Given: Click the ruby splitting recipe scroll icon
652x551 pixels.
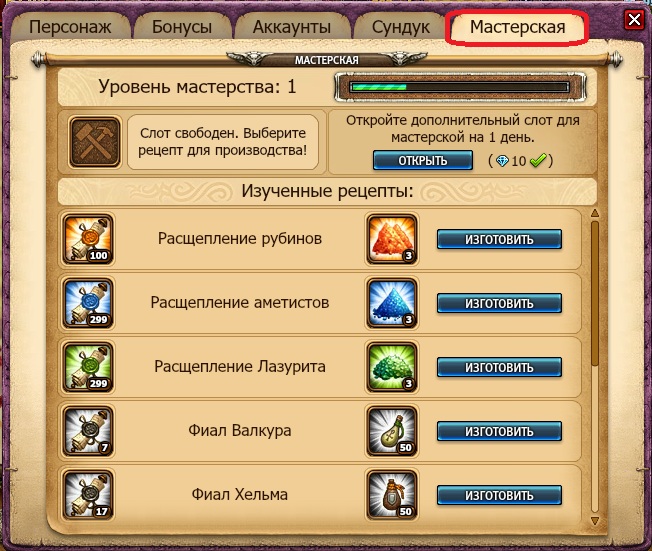Looking at the screenshot, I should [x=88, y=239].
